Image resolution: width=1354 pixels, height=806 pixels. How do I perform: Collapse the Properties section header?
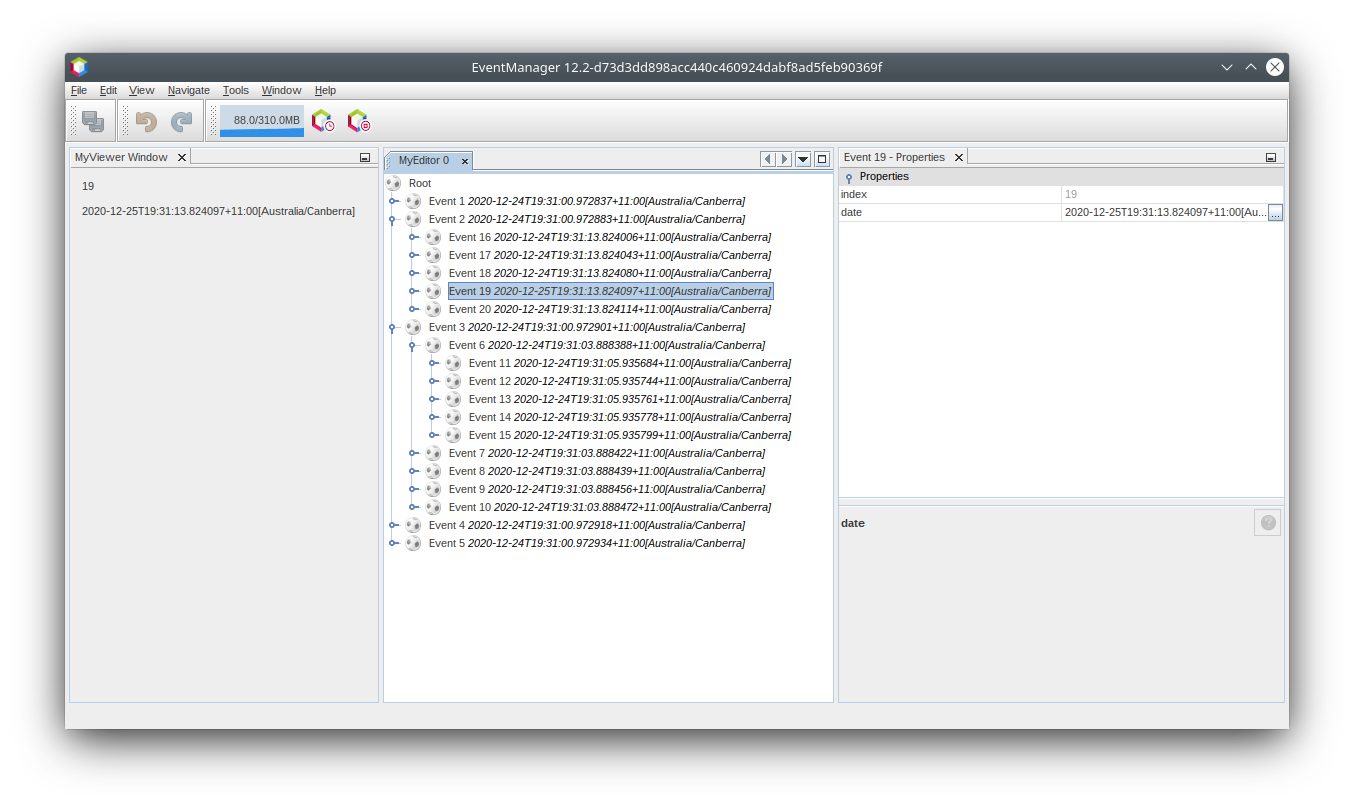[849, 177]
